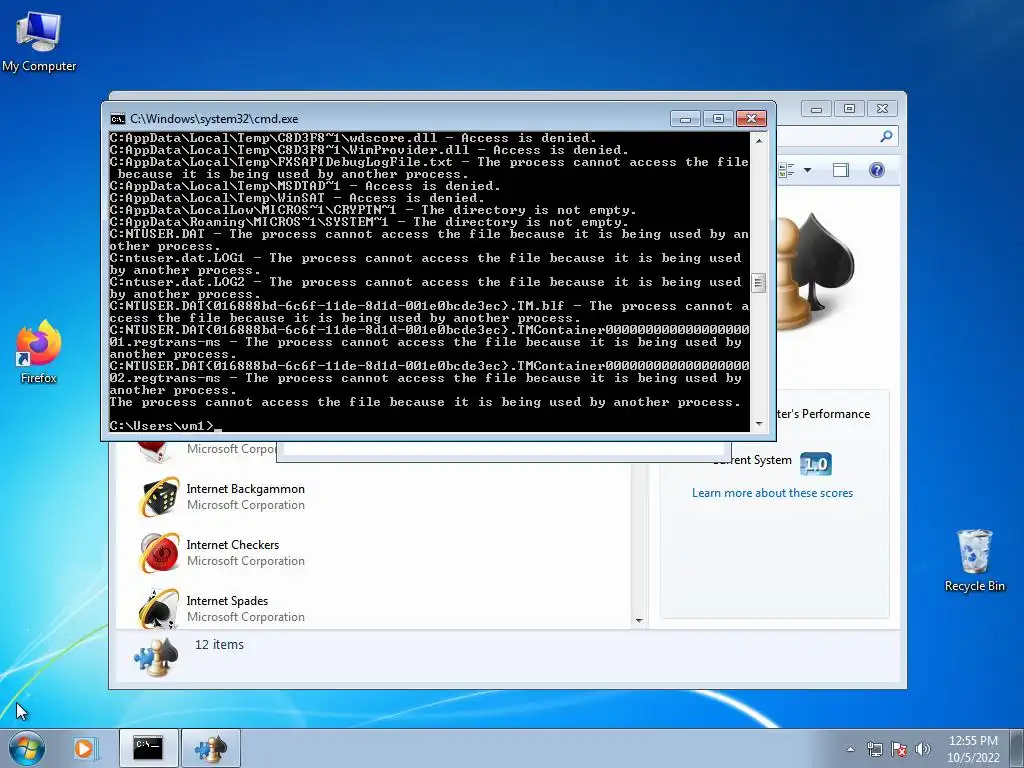Open the Windows Start menu orb

tap(27, 748)
